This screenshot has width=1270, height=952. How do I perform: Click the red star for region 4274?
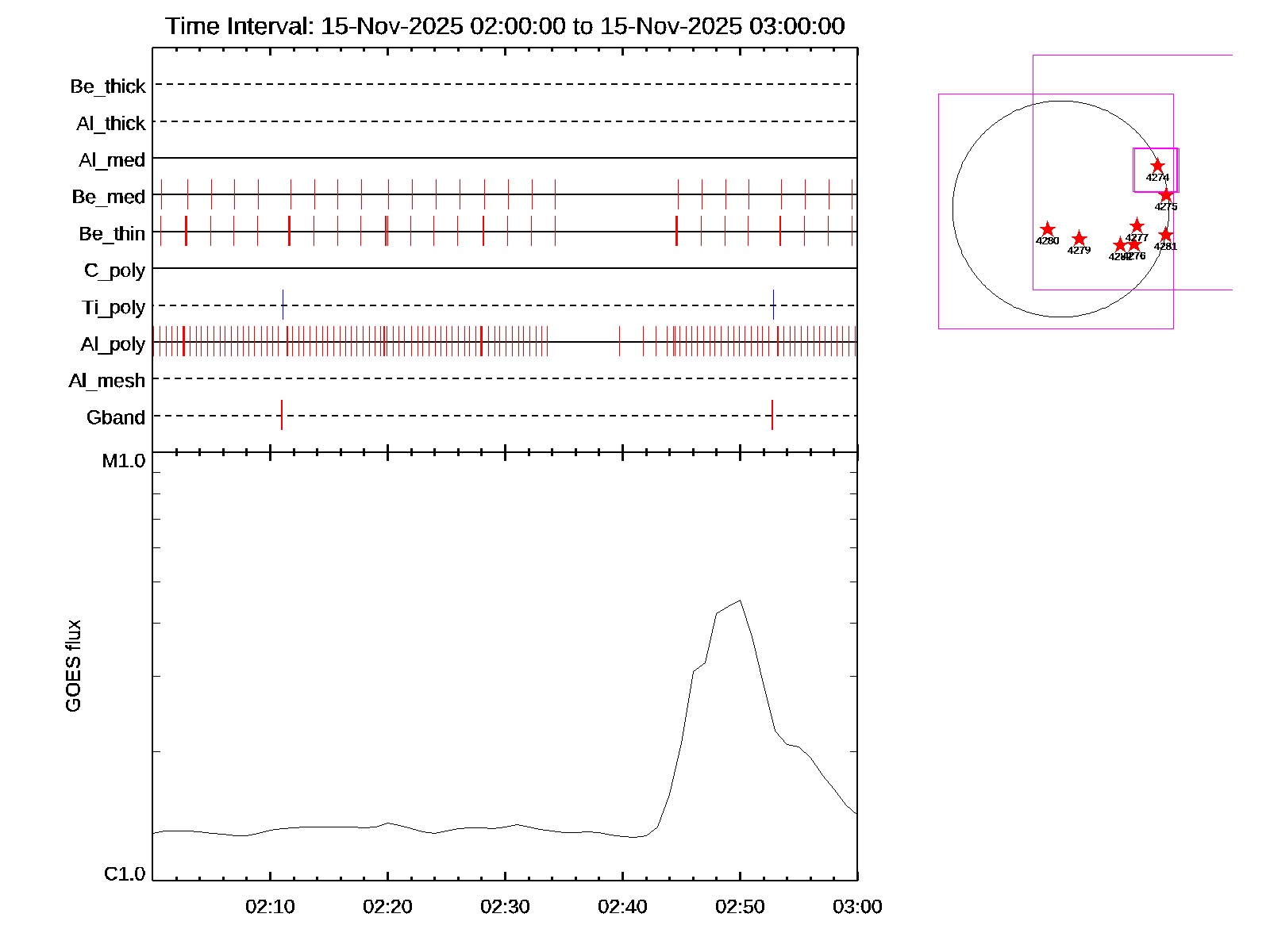[x=1157, y=167]
